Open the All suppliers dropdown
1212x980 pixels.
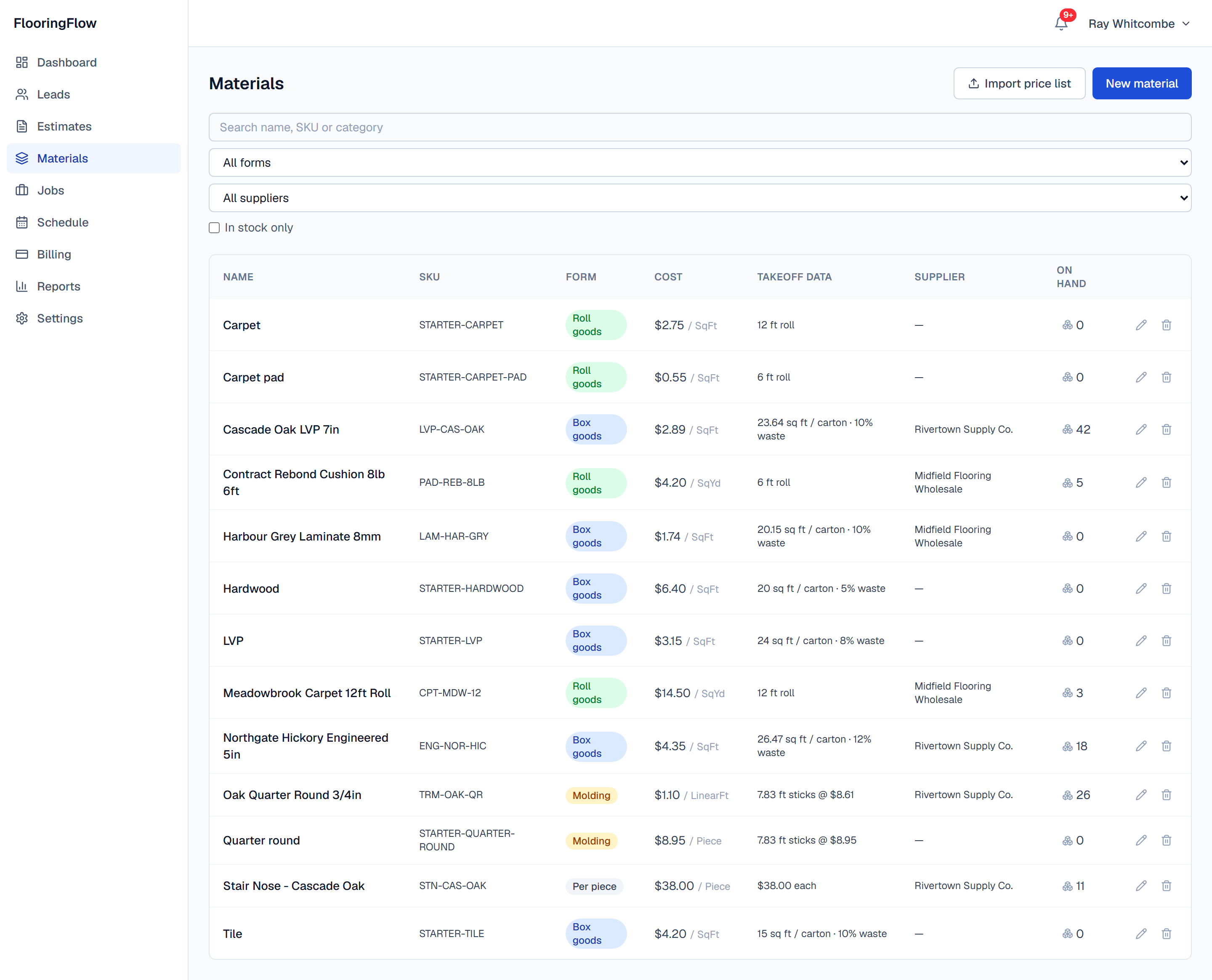point(700,198)
